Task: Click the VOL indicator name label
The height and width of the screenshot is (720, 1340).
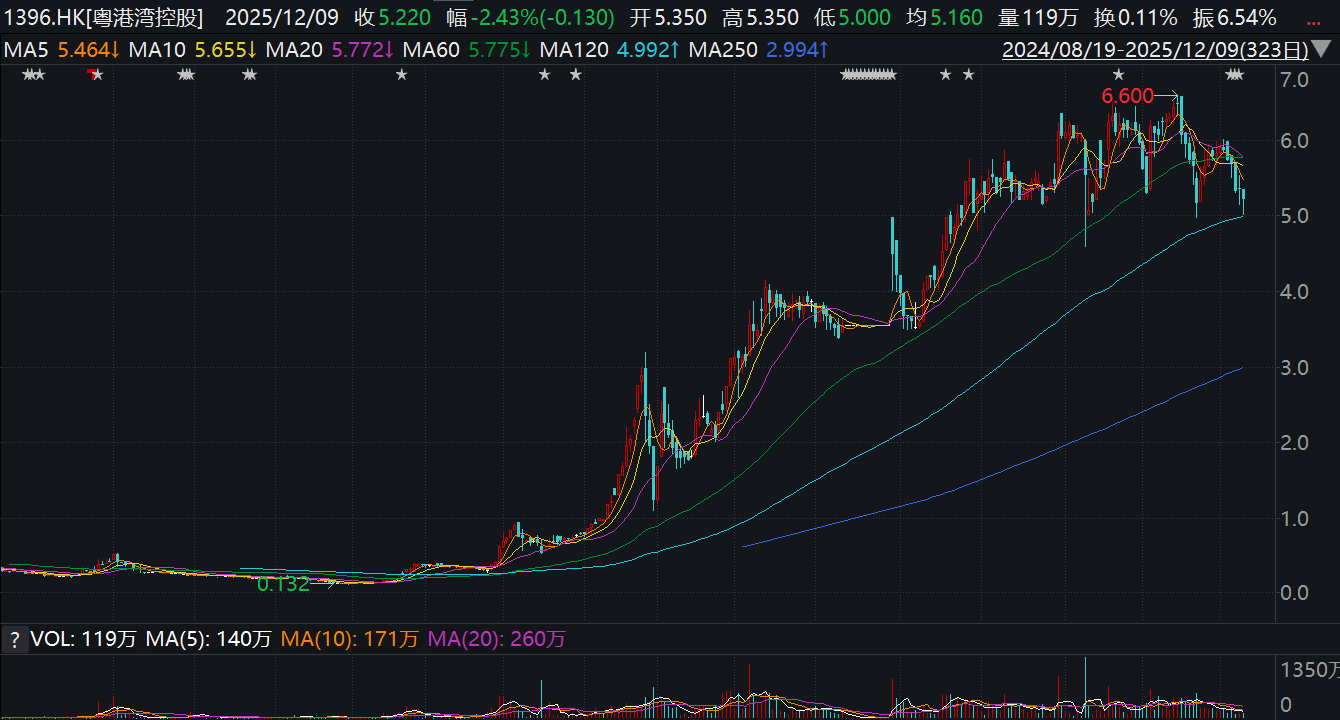Action: coord(51,640)
